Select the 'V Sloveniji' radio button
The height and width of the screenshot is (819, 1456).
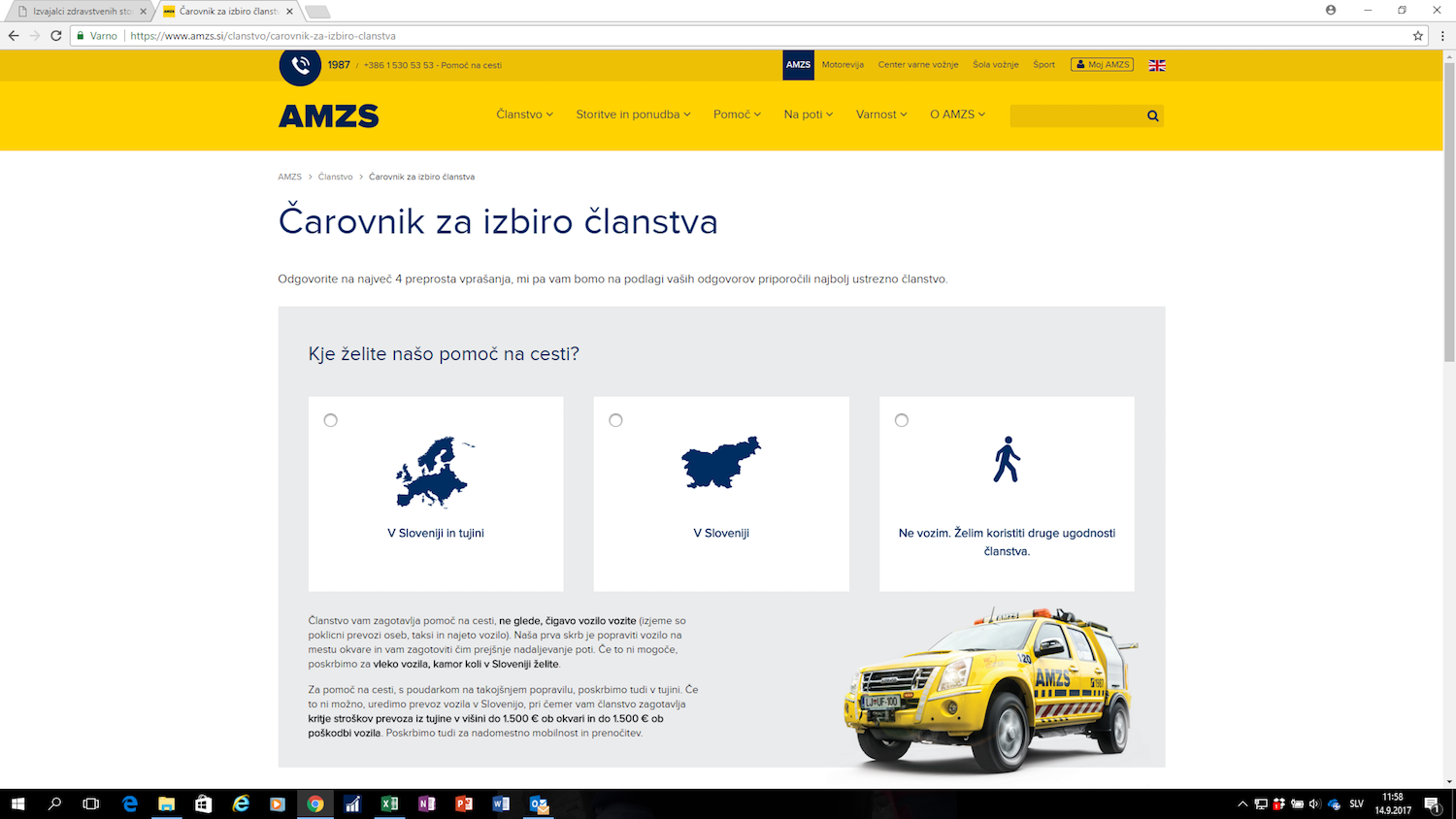(x=615, y=420)
